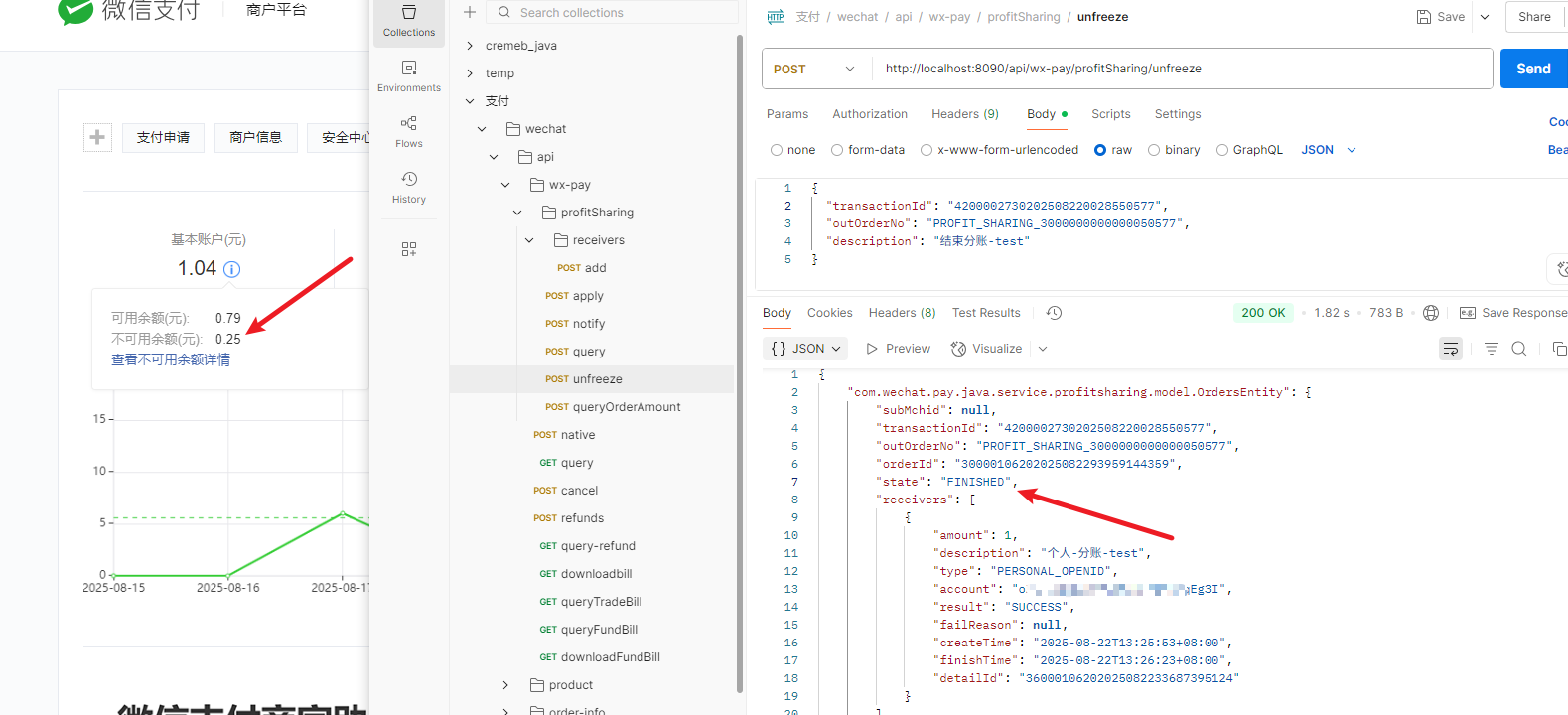The width and height of the screenshot is (1568, 715).
Task: Switch to the Params tab
Action: point(787,114)
